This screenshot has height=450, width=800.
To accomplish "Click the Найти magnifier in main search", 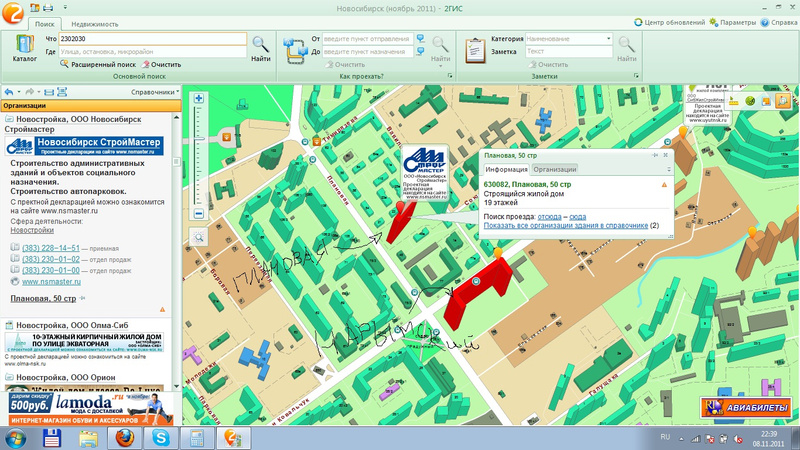I will 260,47.
